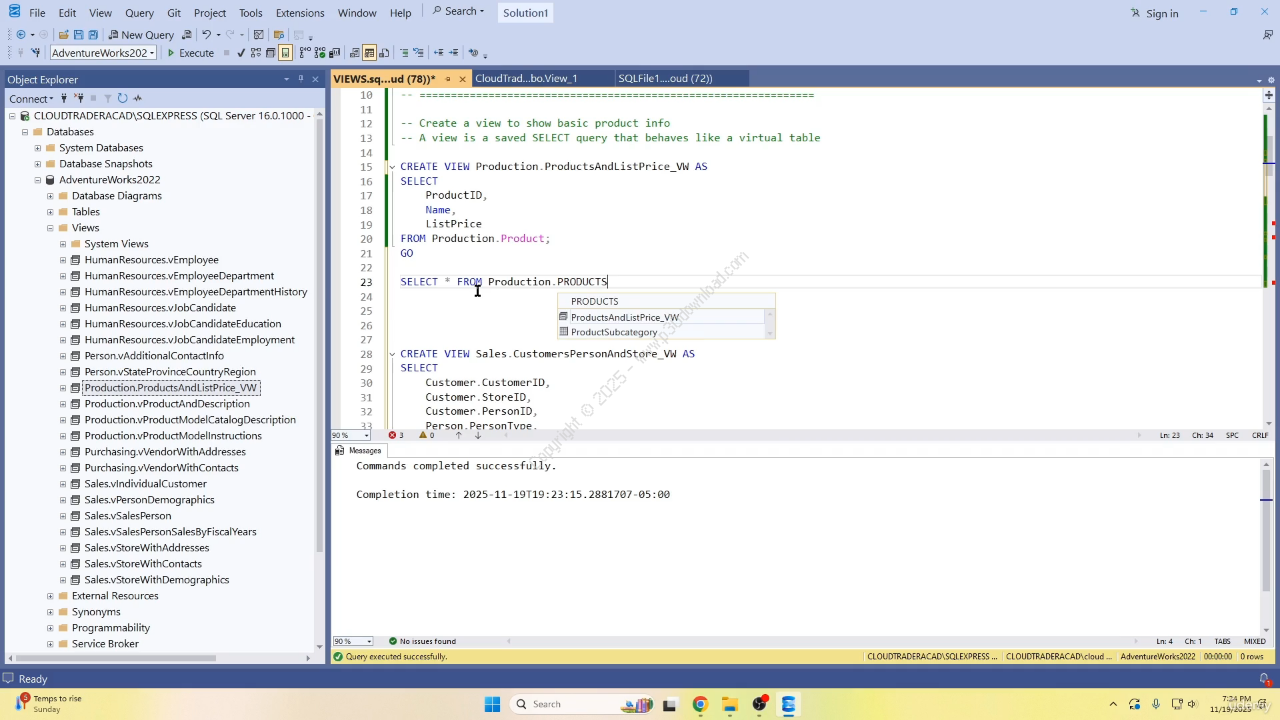Collapse the Views folder node

point(50,228)
